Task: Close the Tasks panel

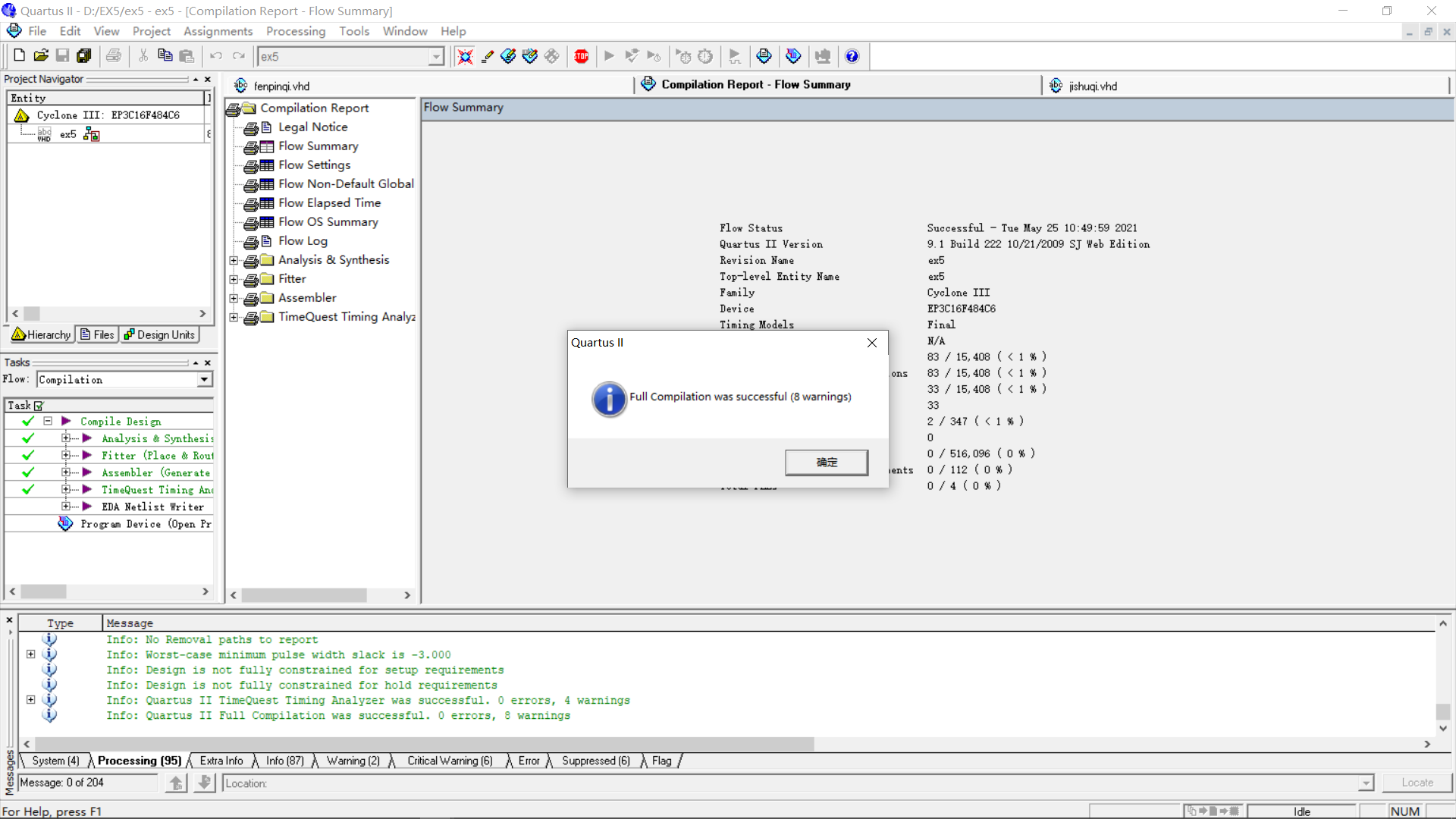Action: click(207, 362)
